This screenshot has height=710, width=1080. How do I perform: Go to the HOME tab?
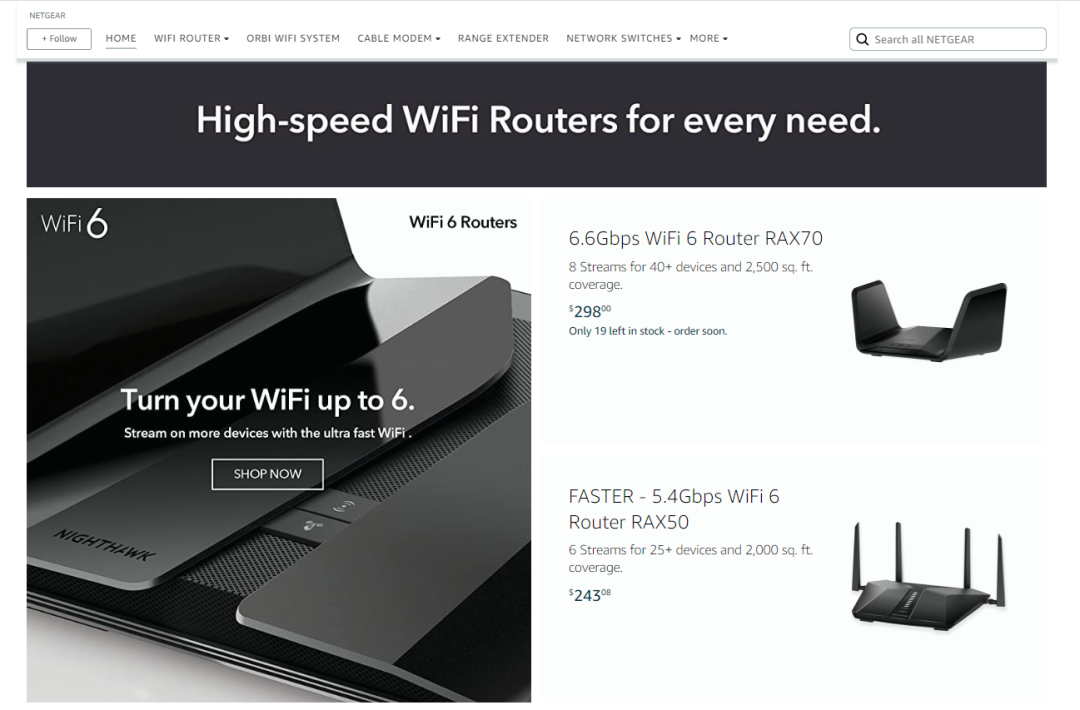pos(121,39)
